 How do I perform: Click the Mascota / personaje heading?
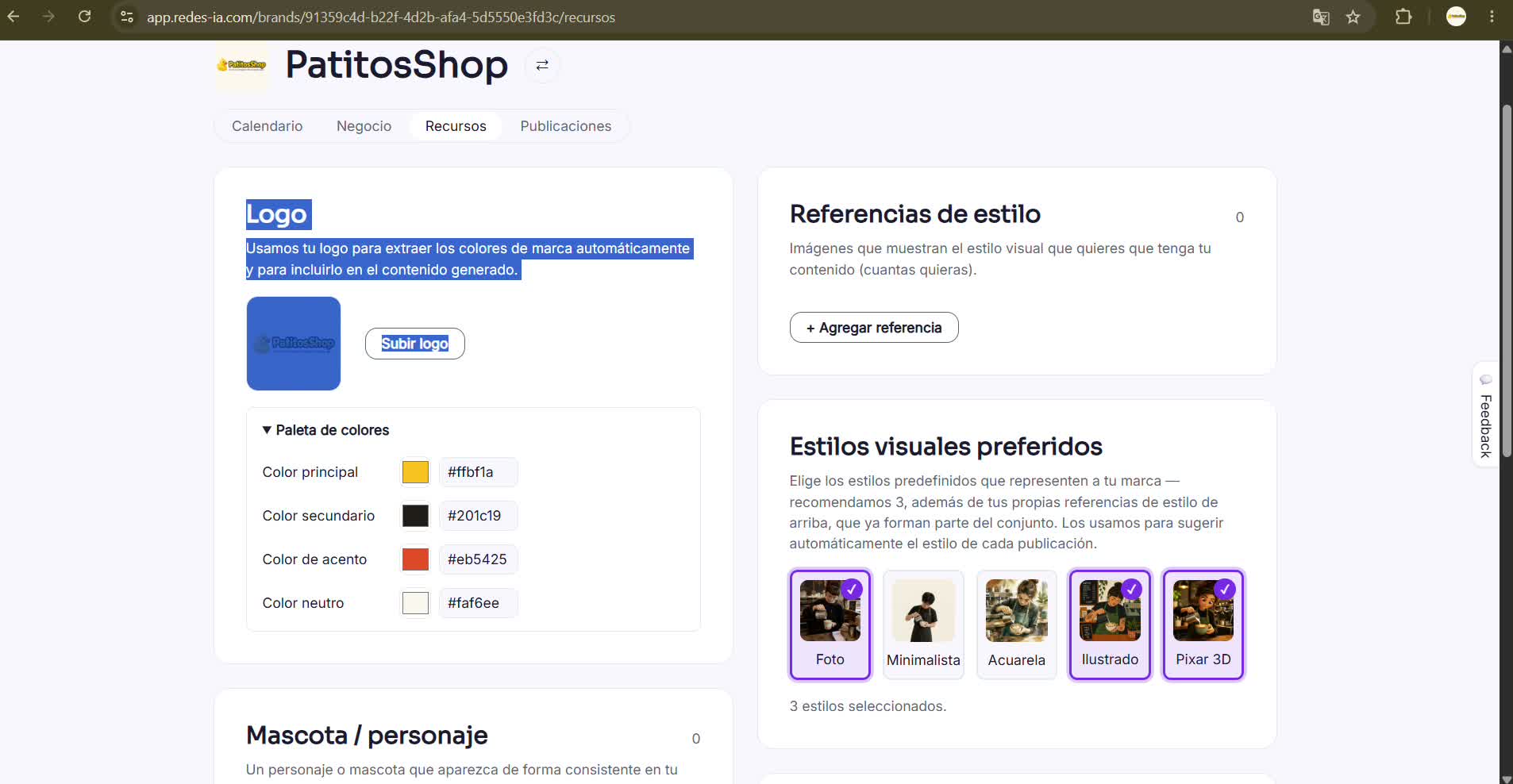click(x=367, y=736)
